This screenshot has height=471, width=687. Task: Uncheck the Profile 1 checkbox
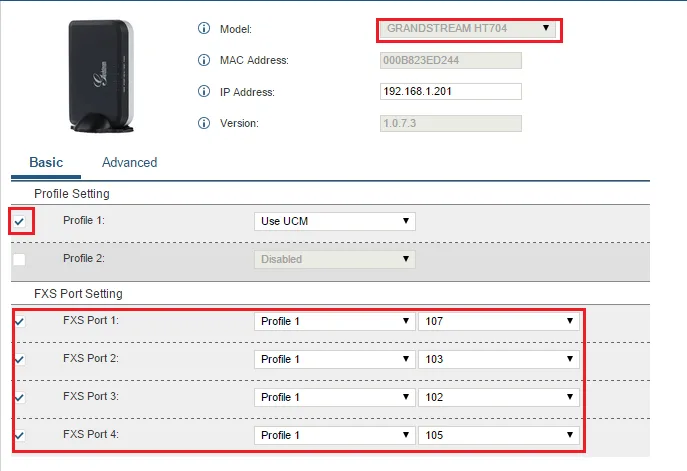point(20,221)
